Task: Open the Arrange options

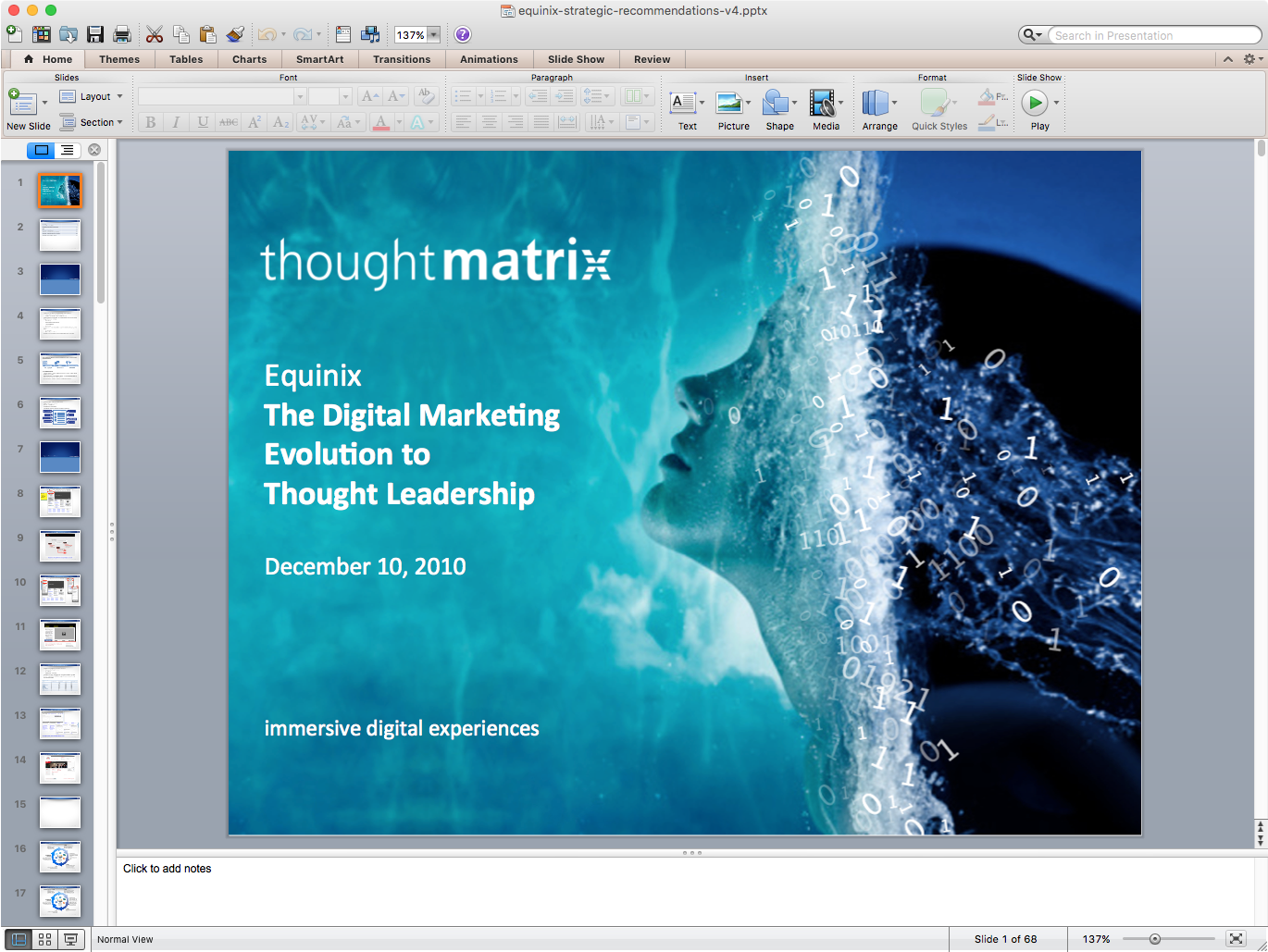Action: pyautogui.click(x=879, y=110)
